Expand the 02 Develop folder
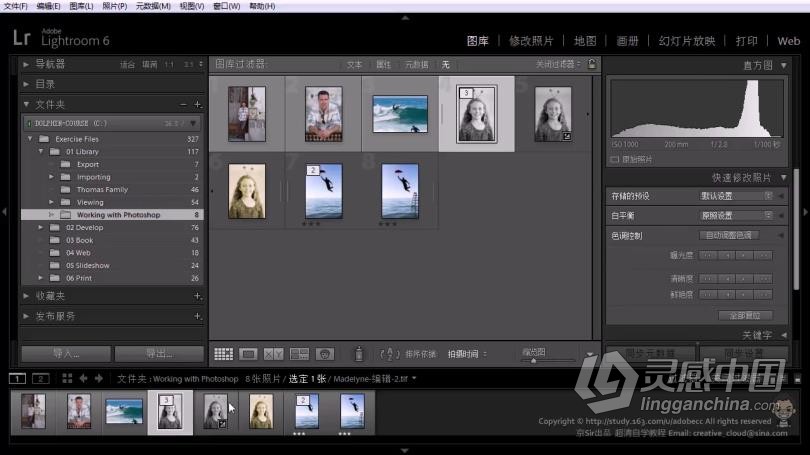 click(x=41, y=227)
